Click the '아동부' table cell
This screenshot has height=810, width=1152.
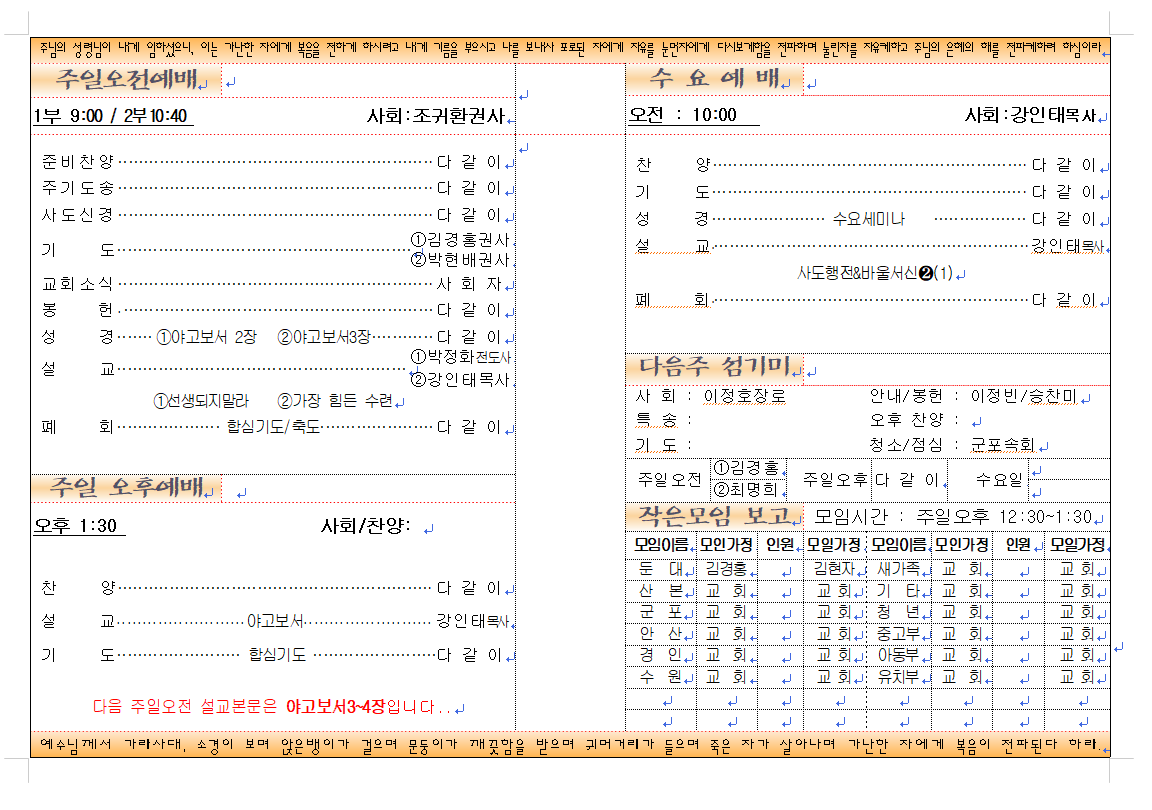tap(899, 654)
